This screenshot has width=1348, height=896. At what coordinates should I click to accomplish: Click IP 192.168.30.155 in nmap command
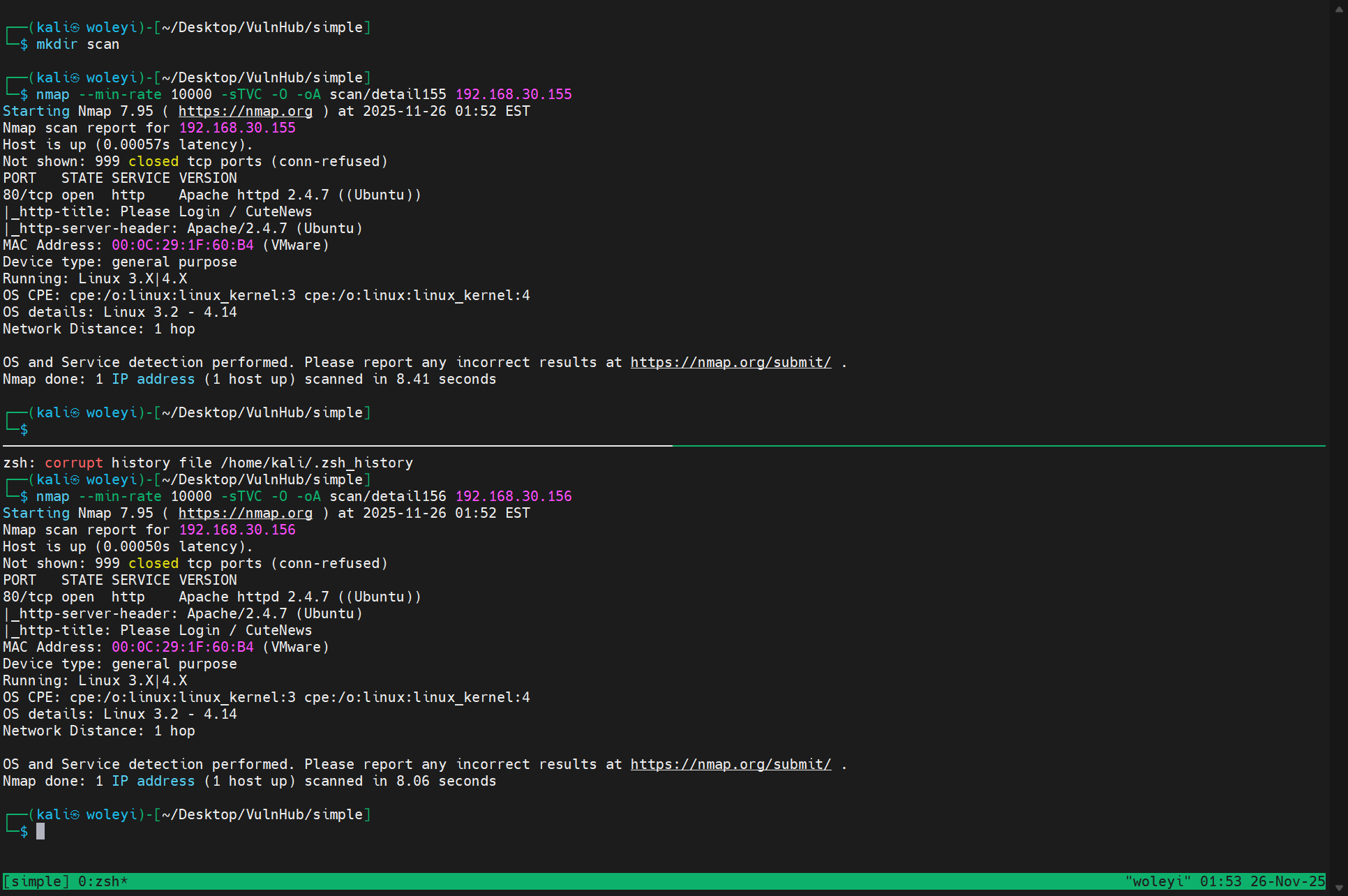514,94
